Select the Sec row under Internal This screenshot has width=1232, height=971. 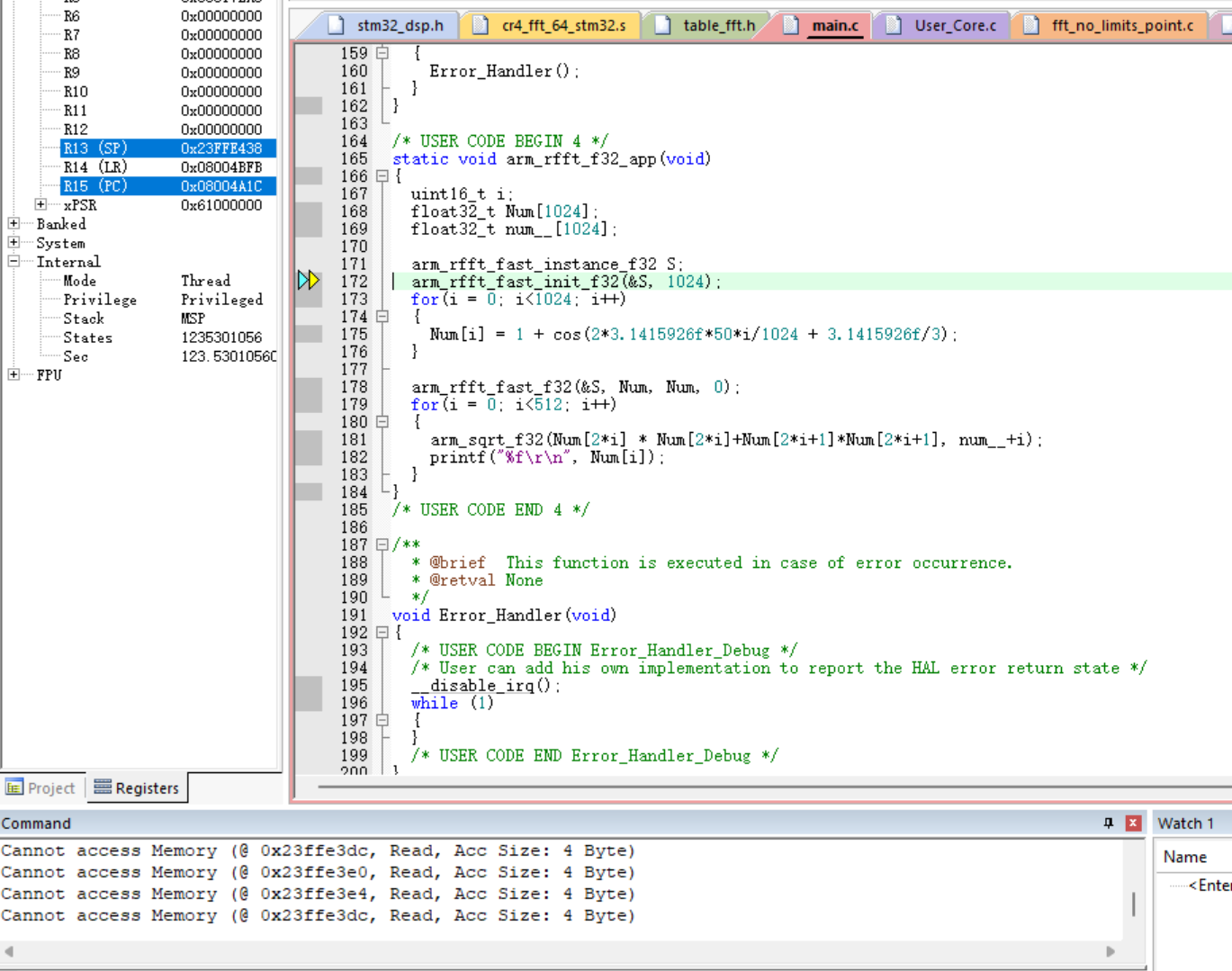coord(168,356)
